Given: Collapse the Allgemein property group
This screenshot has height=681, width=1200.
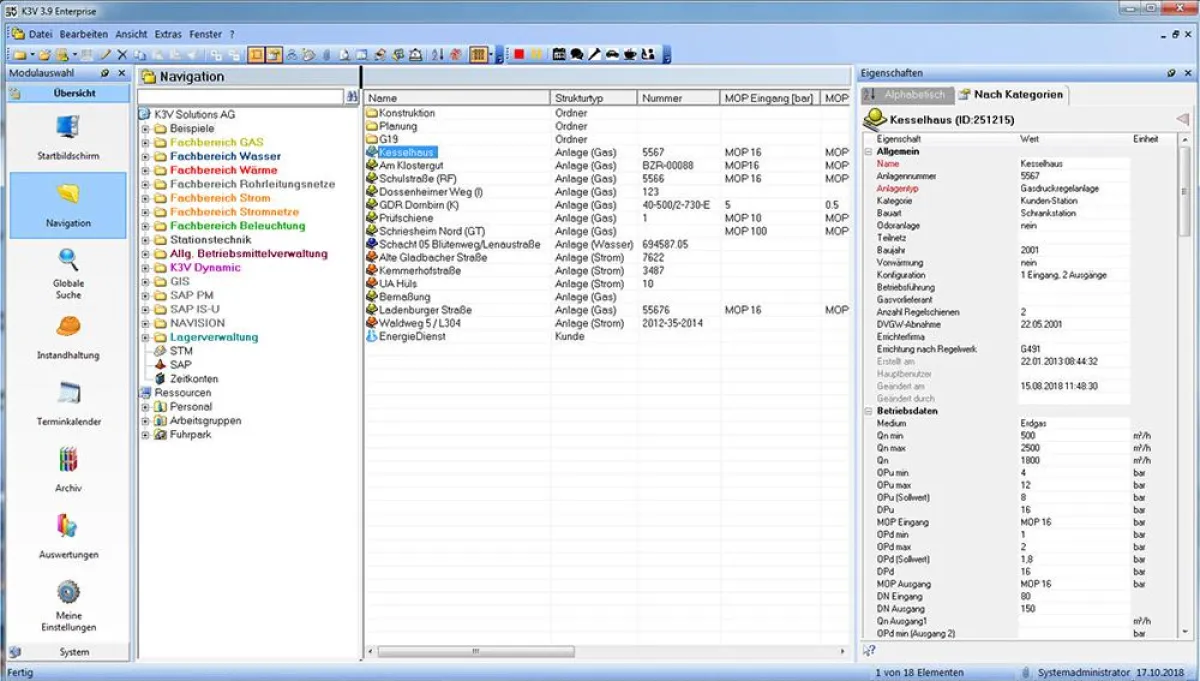Looking at the screenshot, I should point(869,151).
